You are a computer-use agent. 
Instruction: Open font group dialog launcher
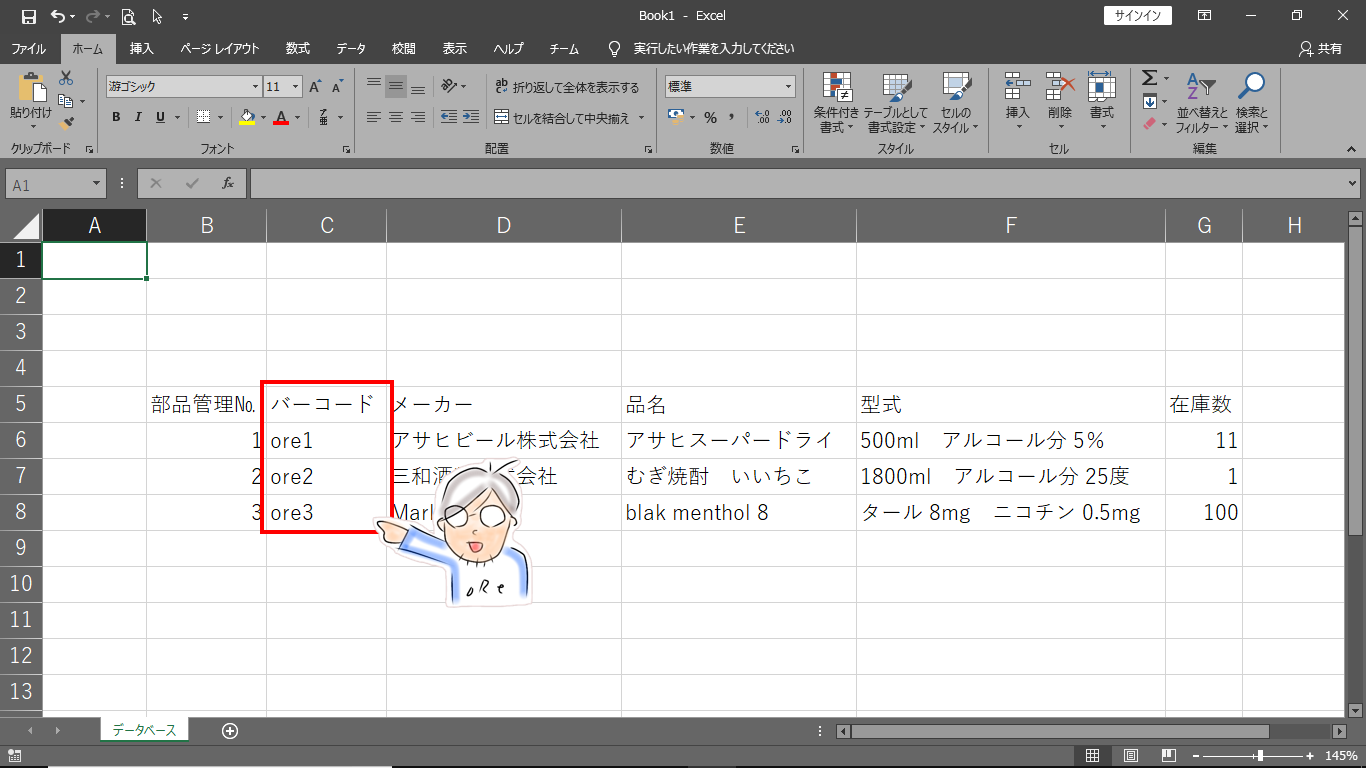(347, 149)
